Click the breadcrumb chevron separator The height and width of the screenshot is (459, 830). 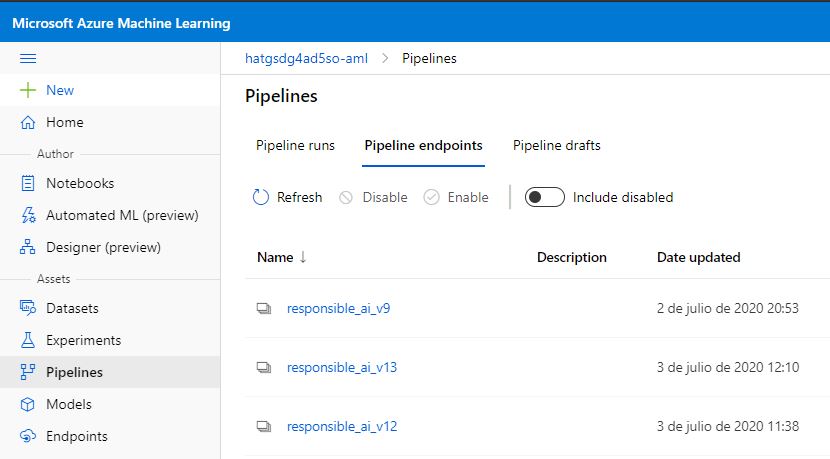point(385,58)
